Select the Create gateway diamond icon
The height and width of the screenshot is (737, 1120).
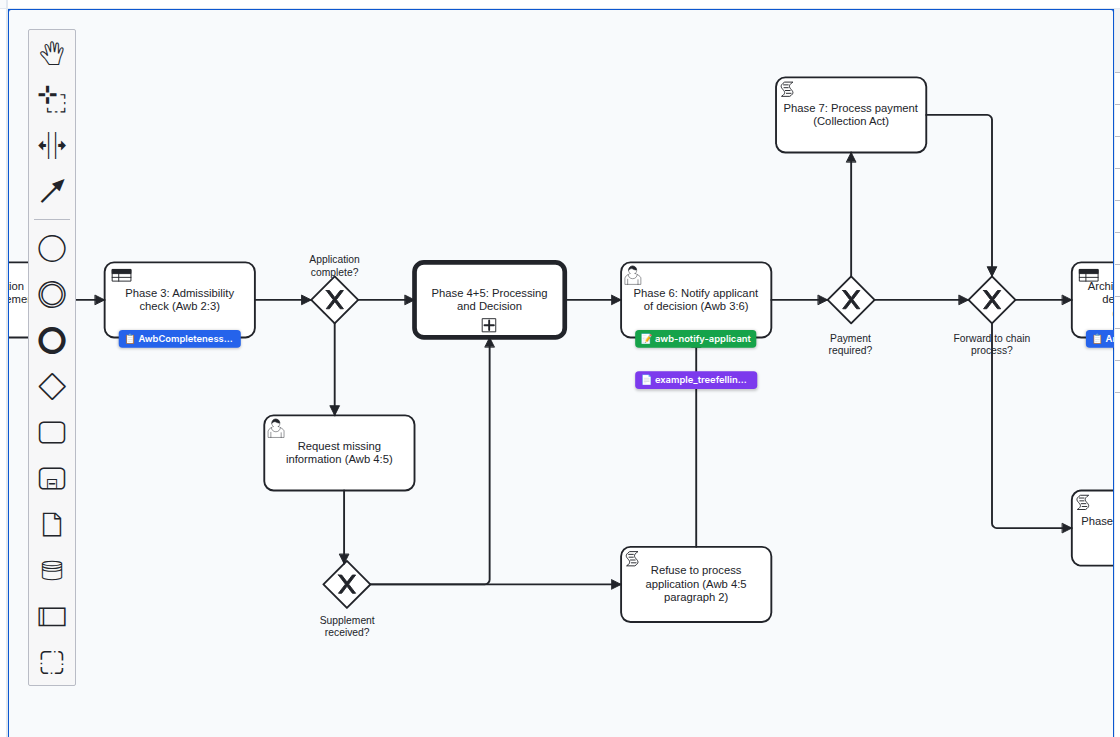[x=52, y=386]
